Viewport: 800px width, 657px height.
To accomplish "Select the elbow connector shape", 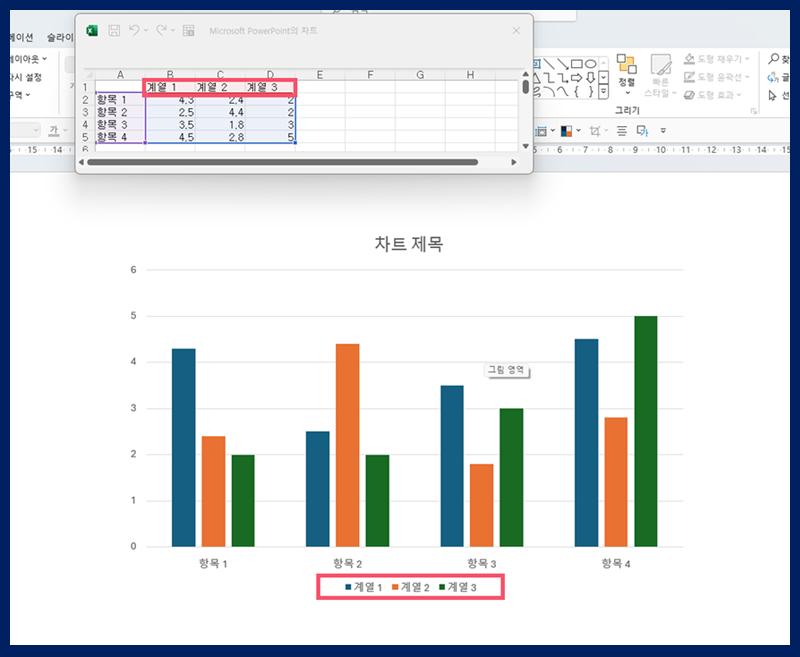I will [x=549, y=78].
